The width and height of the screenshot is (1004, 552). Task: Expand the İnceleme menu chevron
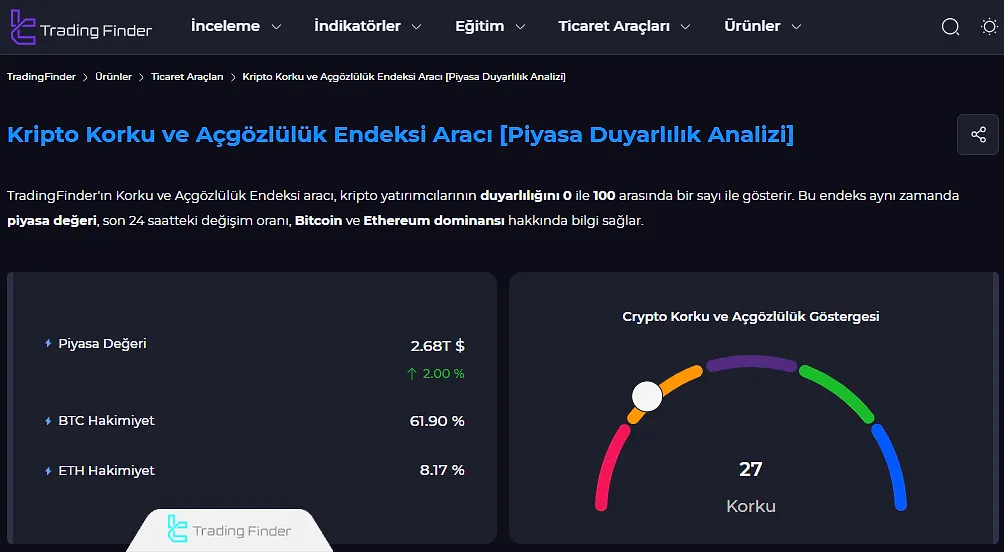coord(277,27)
